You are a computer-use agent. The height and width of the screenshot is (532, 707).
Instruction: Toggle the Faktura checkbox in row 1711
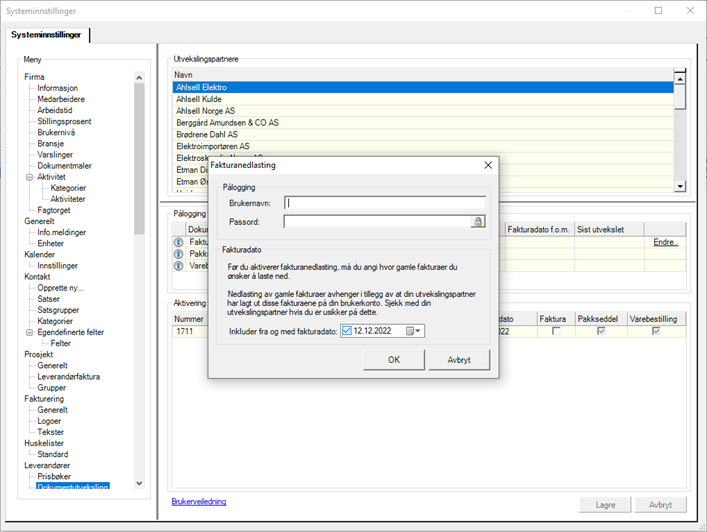pyautogui.click(x=556, y=331)
